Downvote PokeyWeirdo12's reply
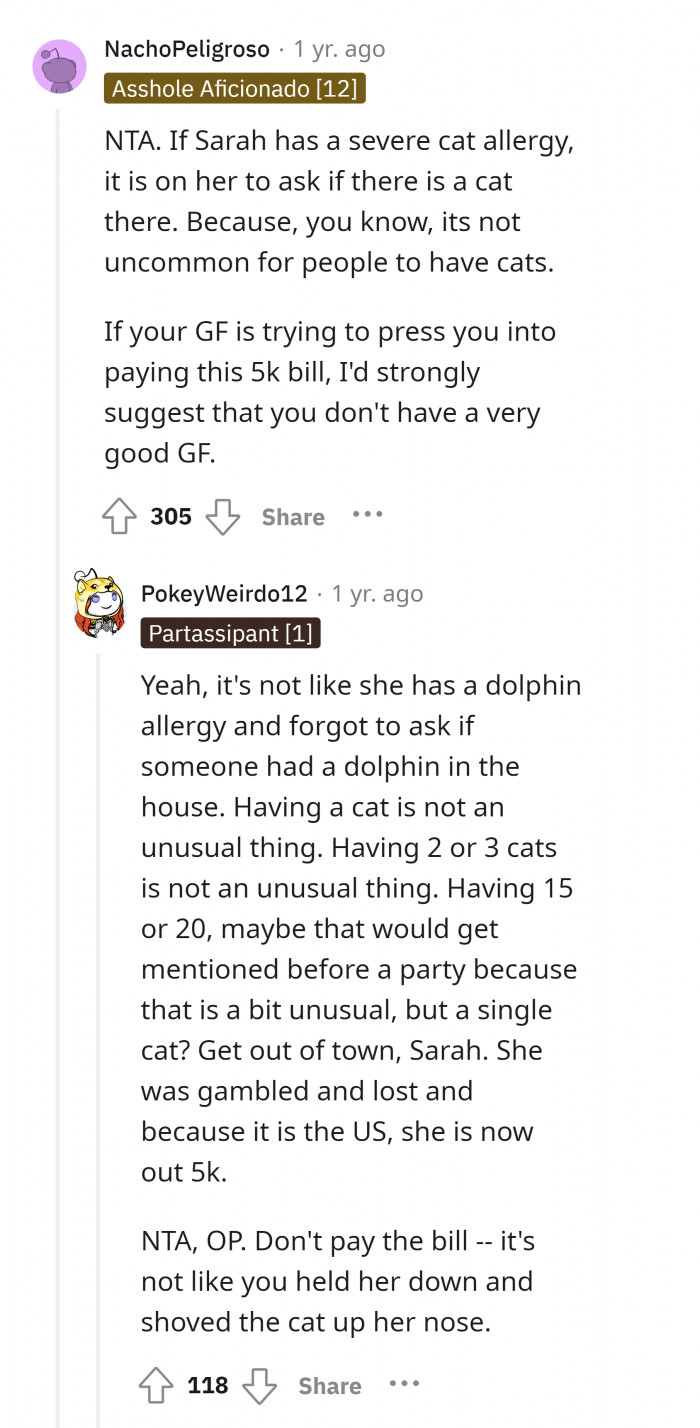Viewport: 700px width, 1428px height. coord(259,1386)
